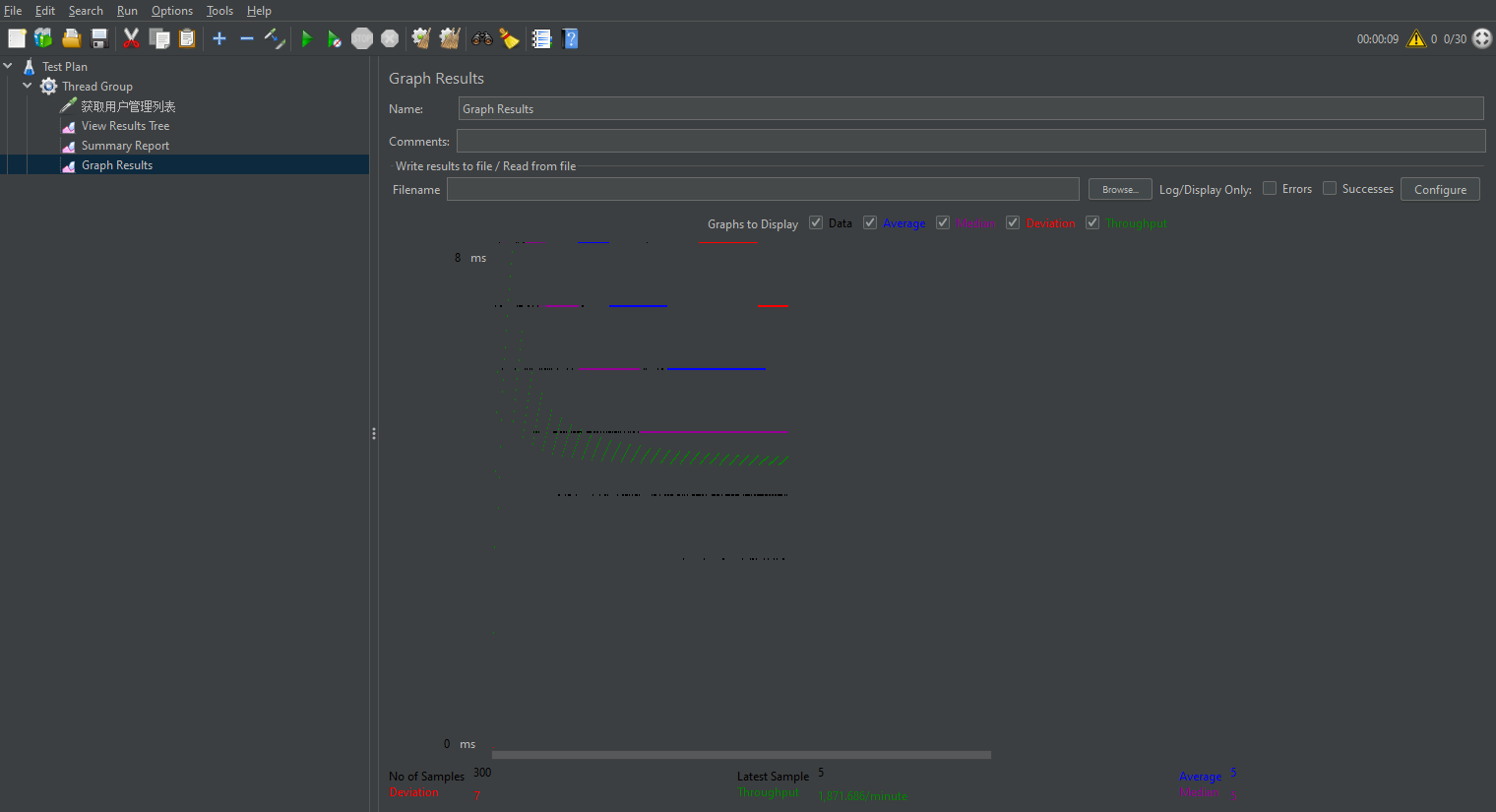Click the New test plan icon
This screenshot has width=1496, height=812.
(x=17, y=38)
